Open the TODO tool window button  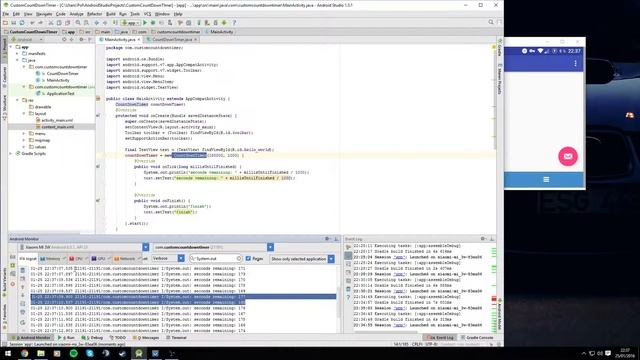118,338
